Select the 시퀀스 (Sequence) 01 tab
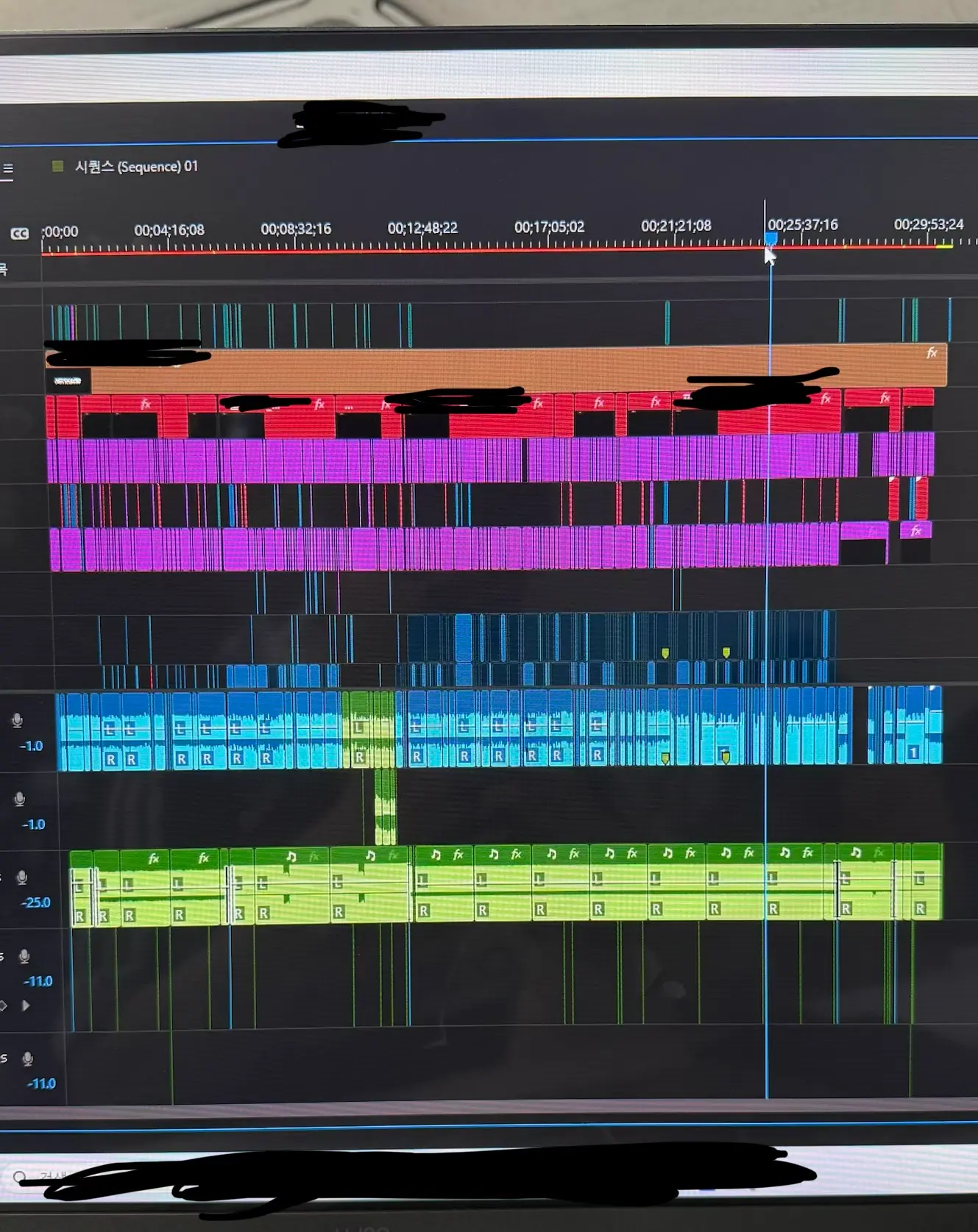978x1232 pixels. pyautogui.click(x=136, y=166)
